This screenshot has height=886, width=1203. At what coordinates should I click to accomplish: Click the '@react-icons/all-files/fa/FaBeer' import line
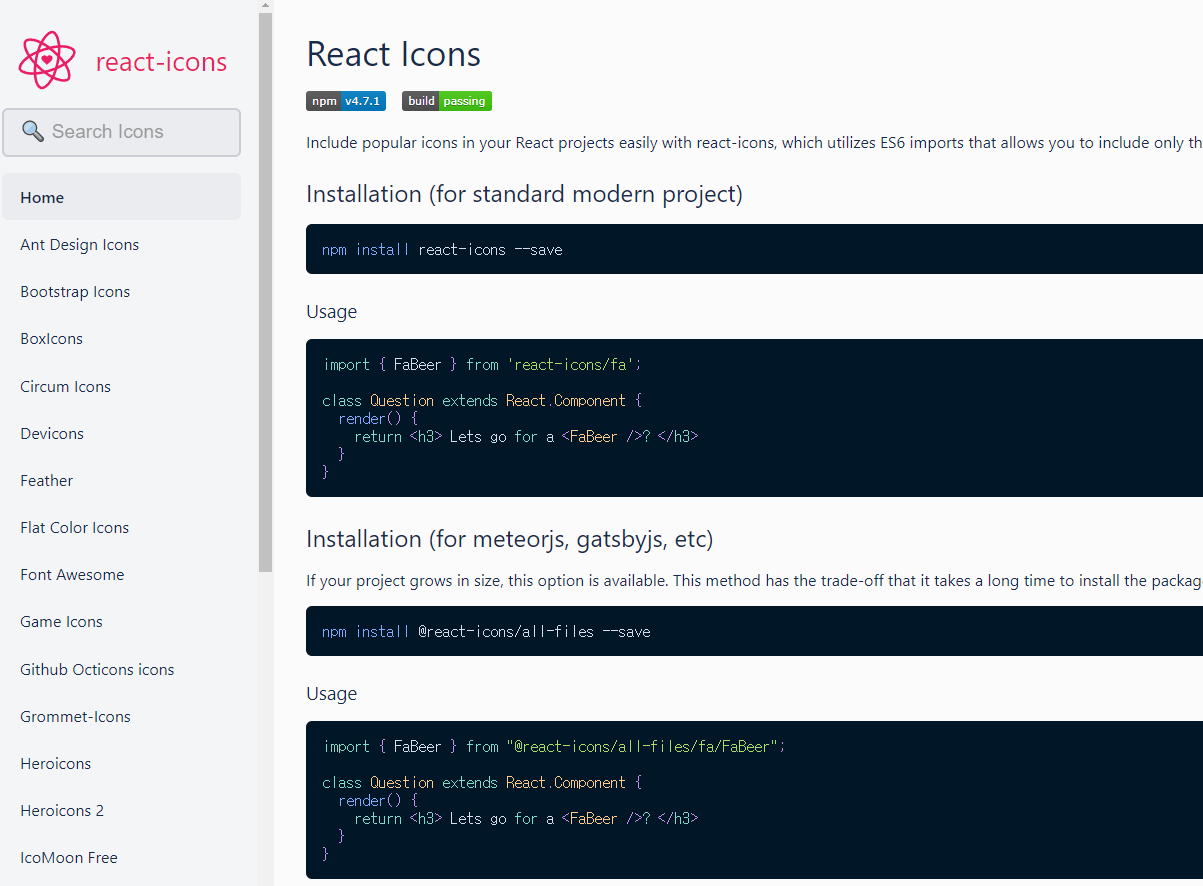[x=554, y=747]
